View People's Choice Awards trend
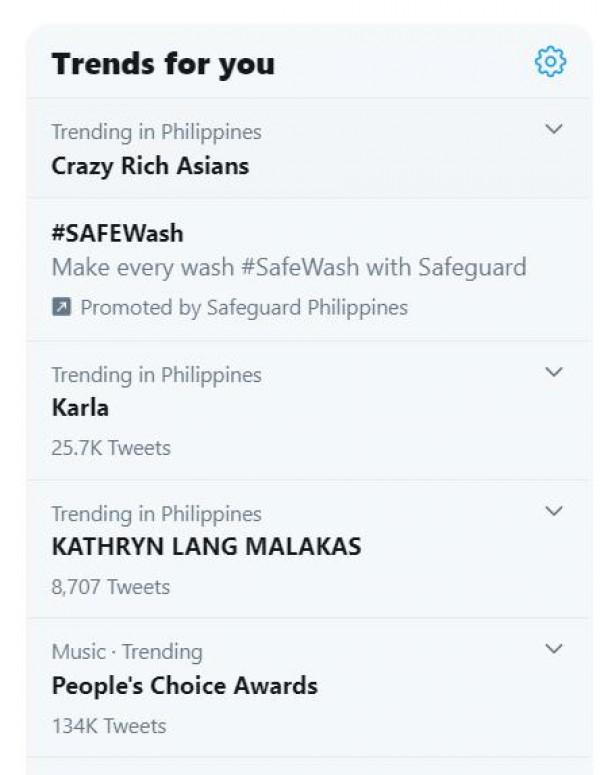The height and width of the screenshot is (775, 600). (184, 686)
